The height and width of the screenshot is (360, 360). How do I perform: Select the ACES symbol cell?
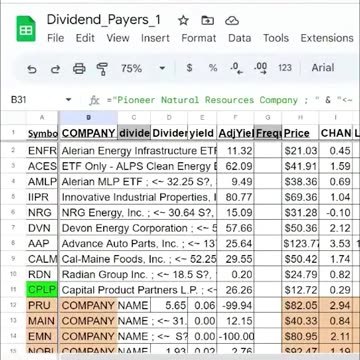click(42, 166)
